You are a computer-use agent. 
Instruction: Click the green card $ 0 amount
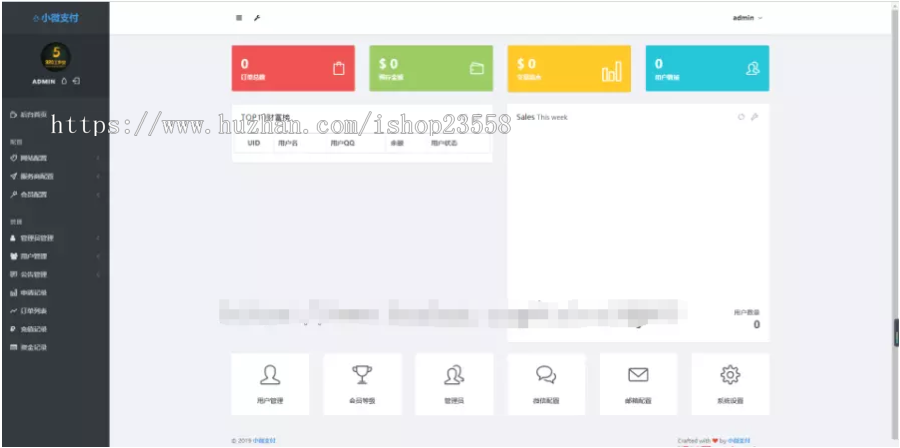point(388,64)
